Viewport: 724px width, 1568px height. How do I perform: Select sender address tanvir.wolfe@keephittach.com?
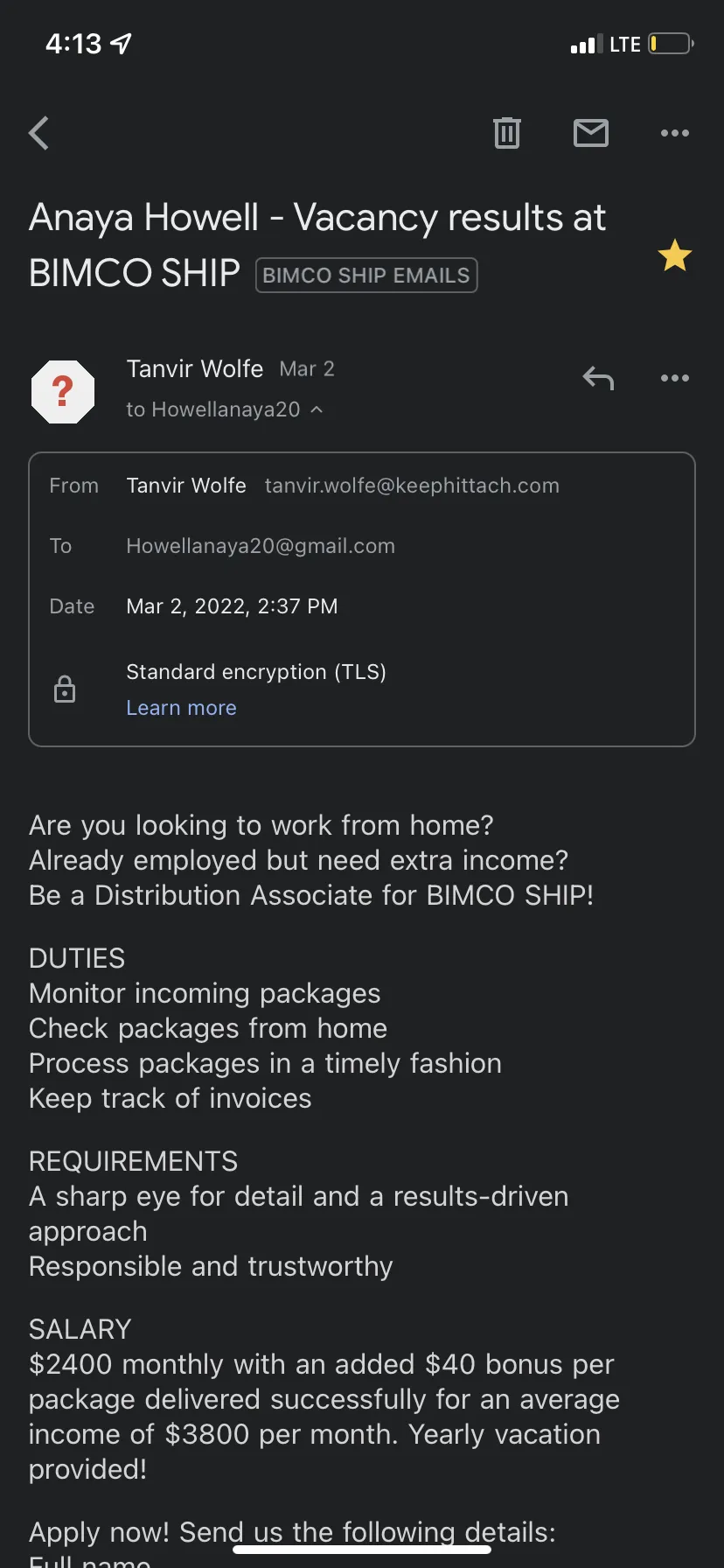412,486
